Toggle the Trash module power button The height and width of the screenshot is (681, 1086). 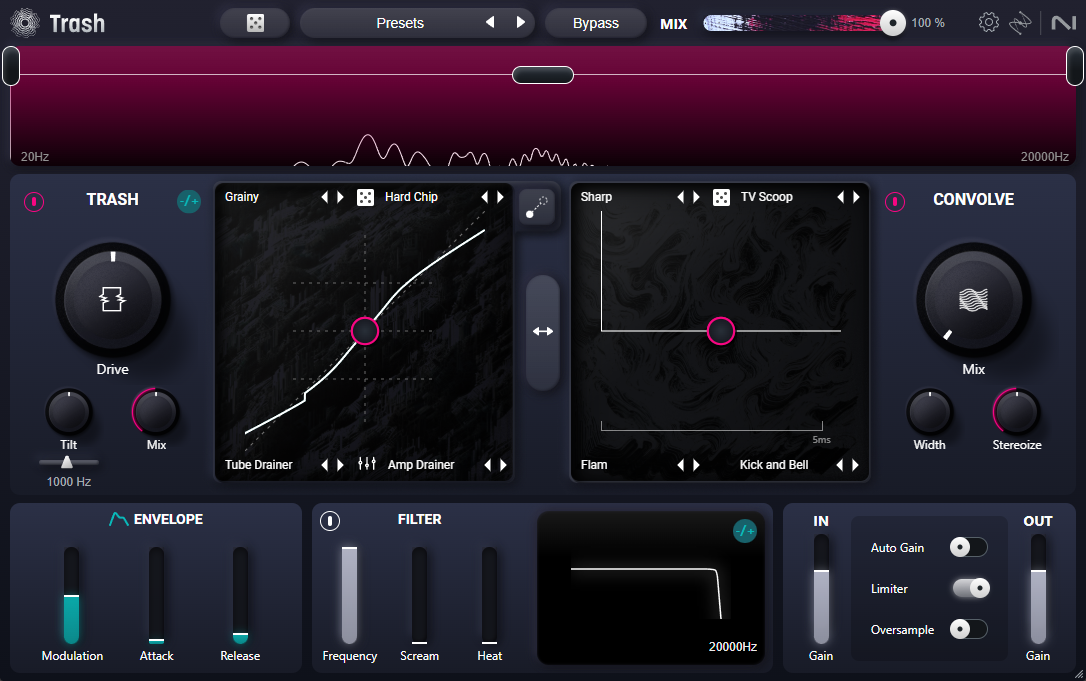point(34,201)
